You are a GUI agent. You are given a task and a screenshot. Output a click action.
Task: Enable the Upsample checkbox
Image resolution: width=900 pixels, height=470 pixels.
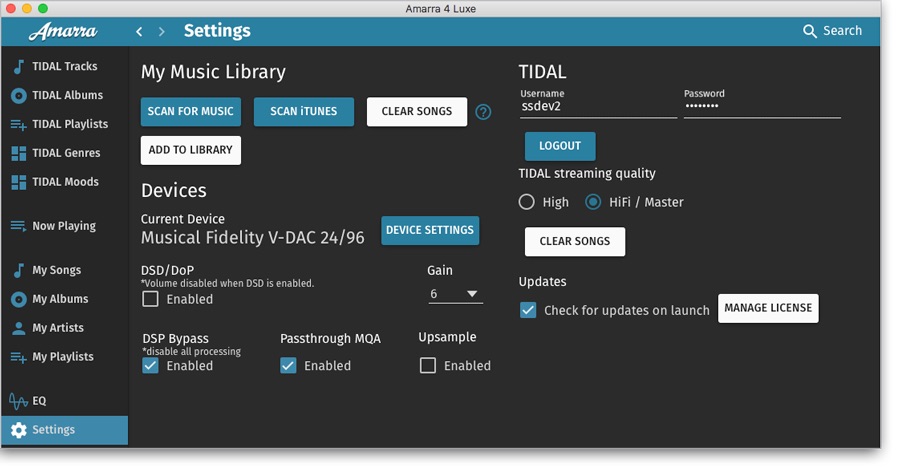click(x=428, y=366)
